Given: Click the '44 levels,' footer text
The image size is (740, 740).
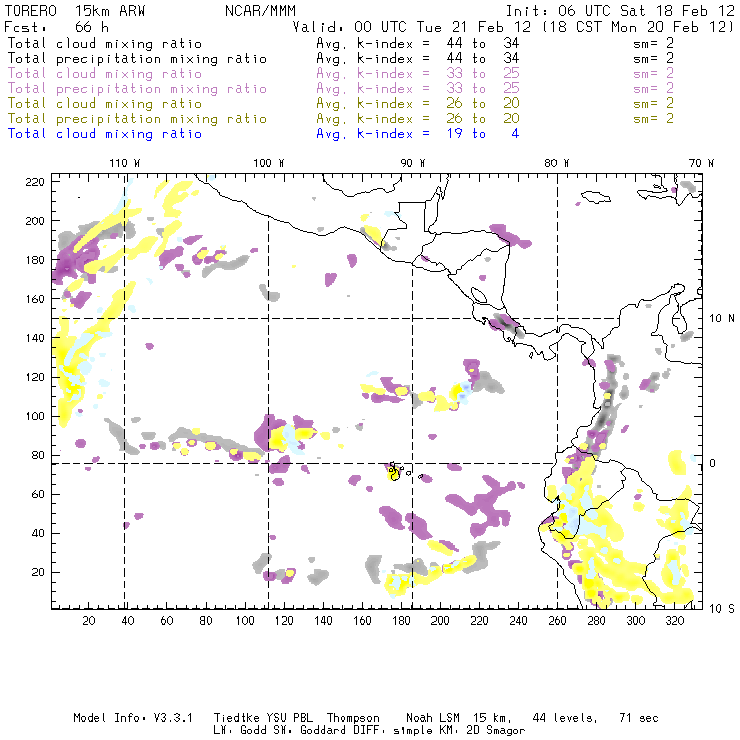Looking at the screenshot, I should 565,718.
